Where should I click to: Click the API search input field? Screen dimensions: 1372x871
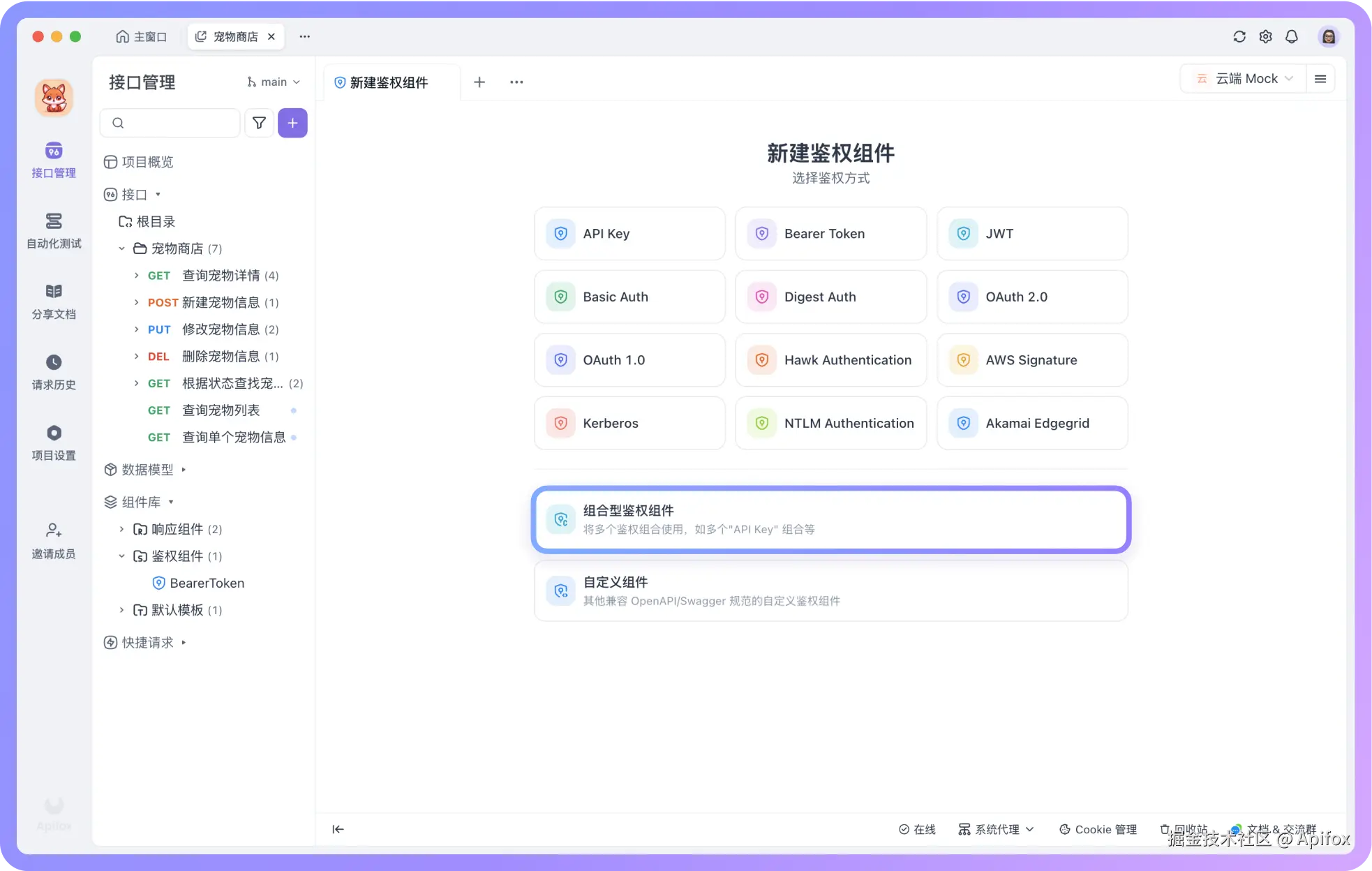click(170, 123)
